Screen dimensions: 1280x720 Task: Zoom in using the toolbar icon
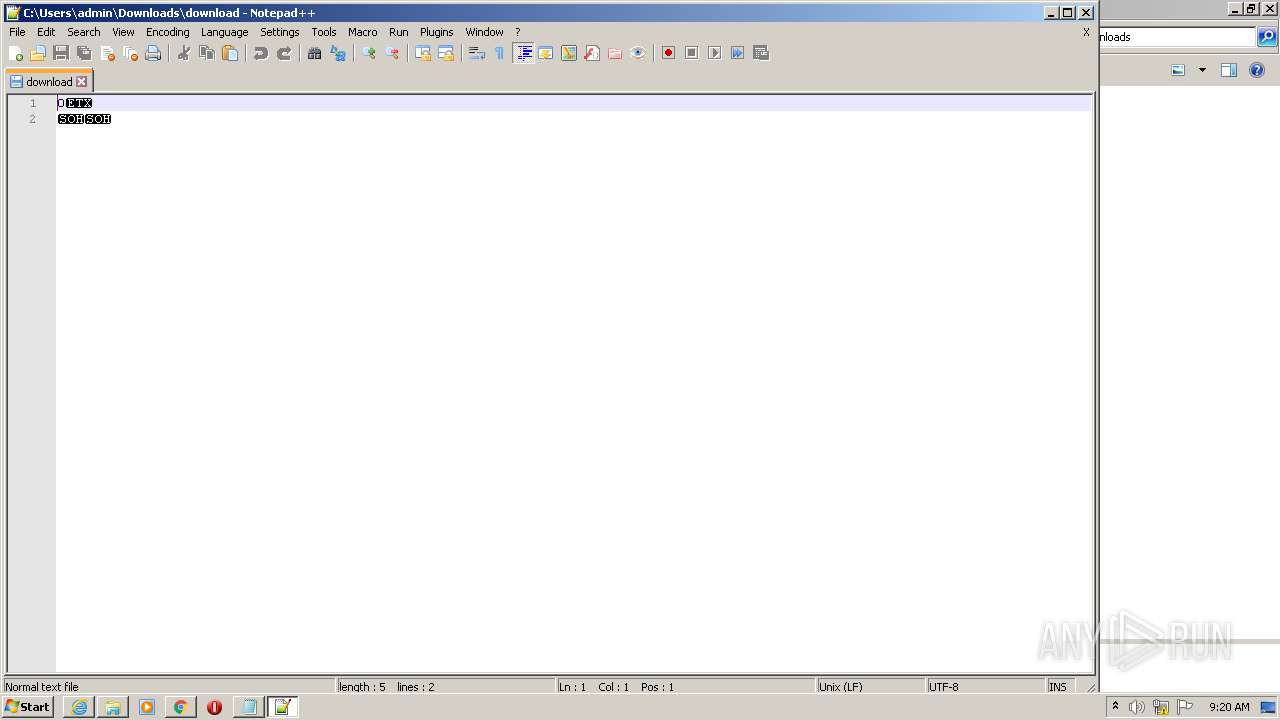click(x=369, y=53)
